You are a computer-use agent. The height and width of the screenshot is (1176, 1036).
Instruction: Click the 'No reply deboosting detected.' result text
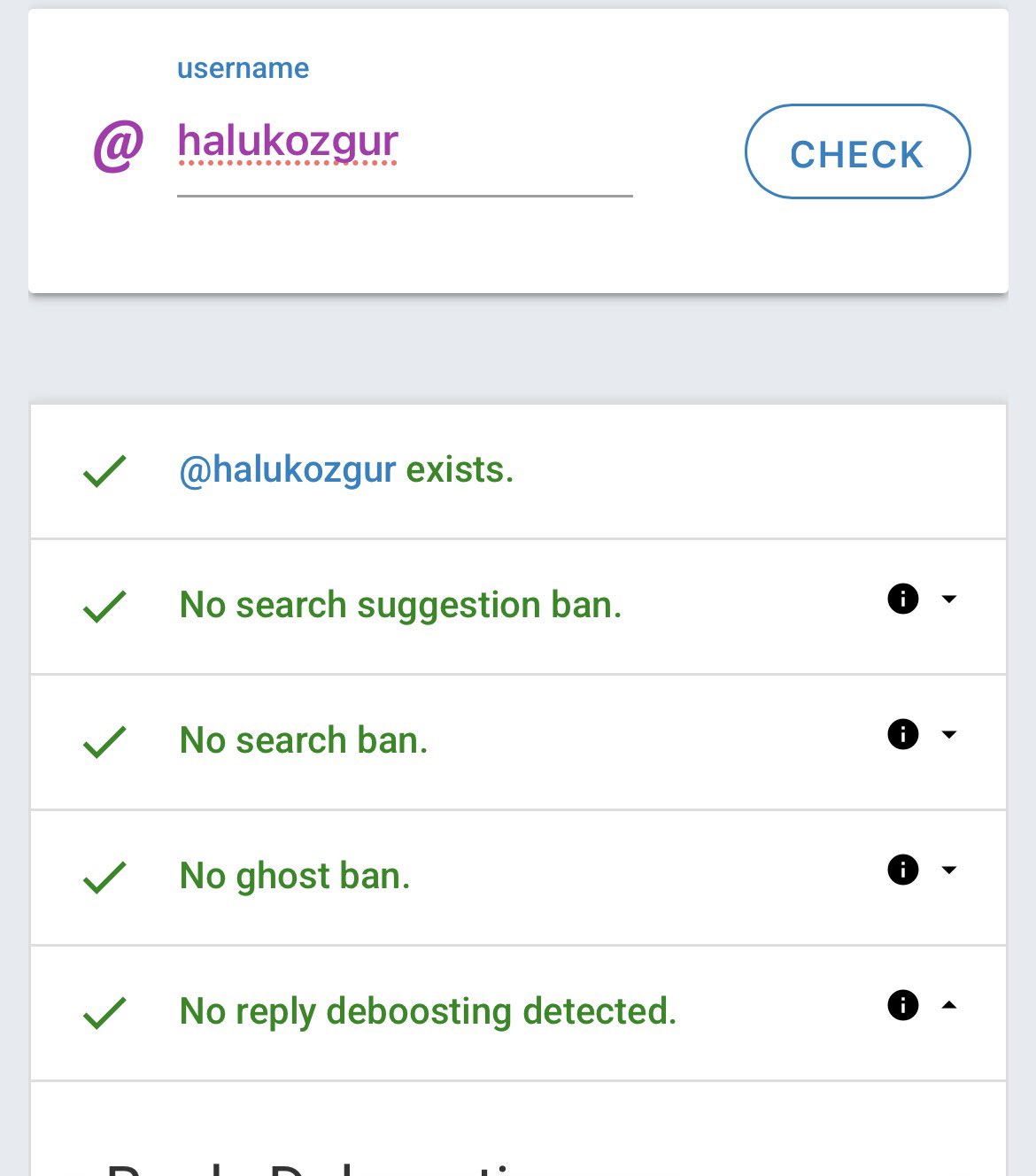tap(428, 1011)
